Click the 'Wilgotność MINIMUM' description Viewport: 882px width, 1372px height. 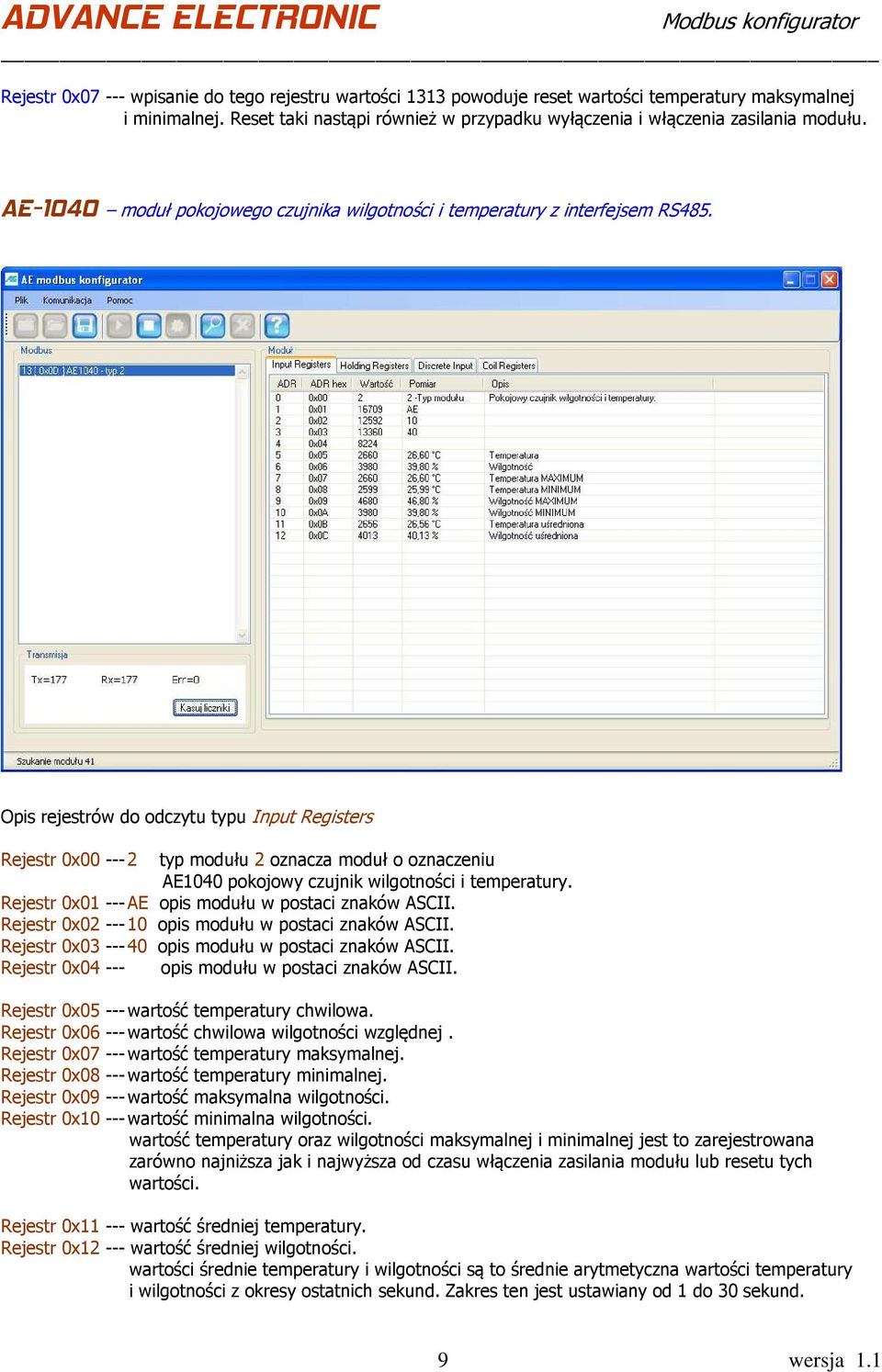point(532,513)
